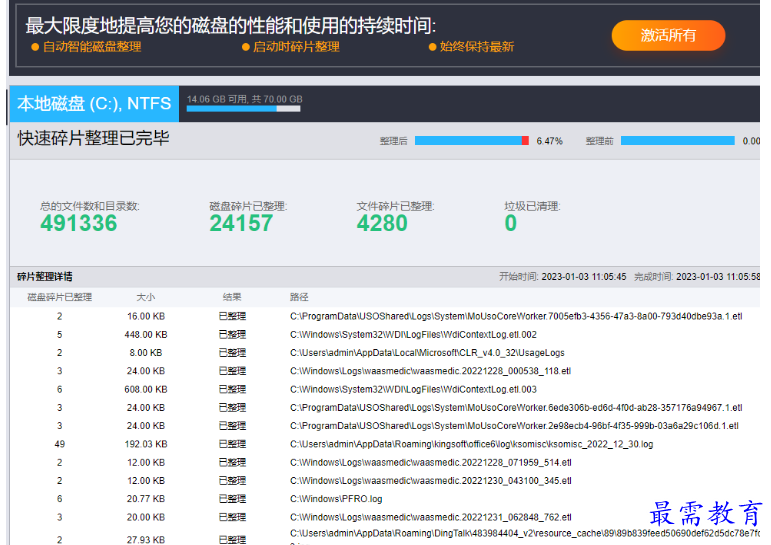Click the 整理前 fragmentation bar

(x=678, y=141)
